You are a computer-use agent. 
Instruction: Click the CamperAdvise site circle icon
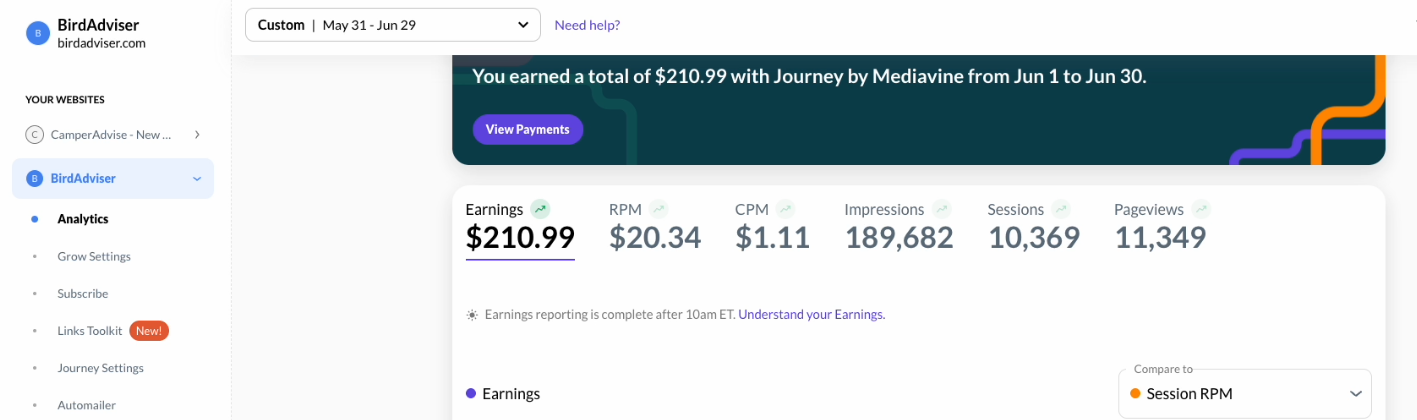click(34, 134)
